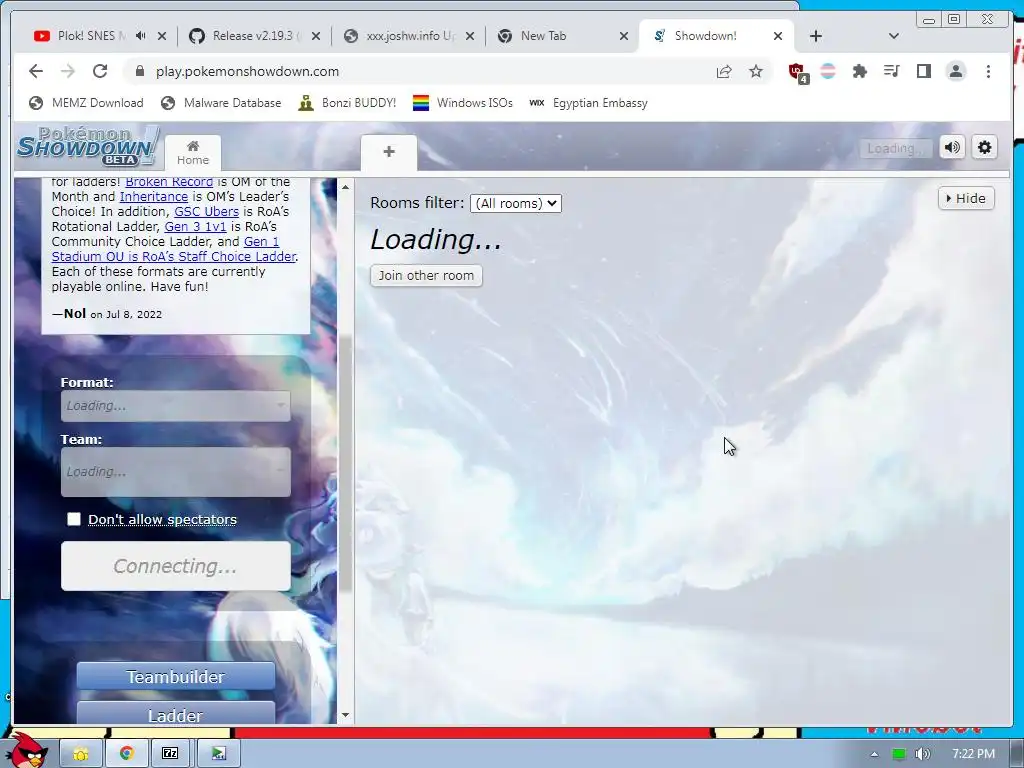Click the green tray status icon
The width and height of the screenshot is (1024, 768).
(899, 754)
